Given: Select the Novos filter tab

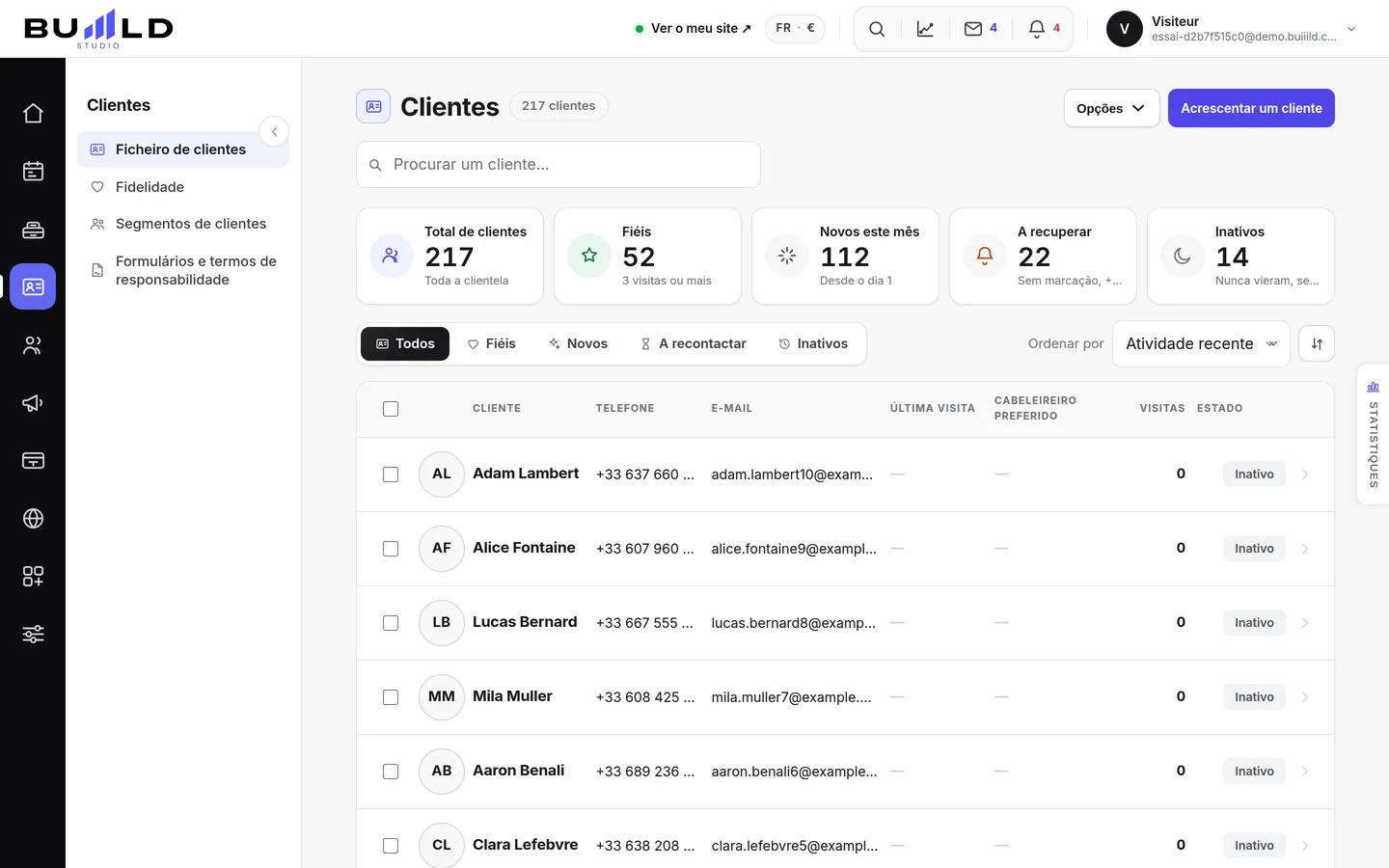Looking at the screenshot, I should coord(578,343).
